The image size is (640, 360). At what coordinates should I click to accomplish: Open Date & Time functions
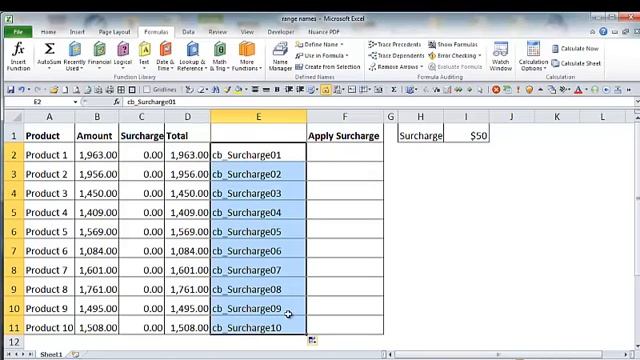click(x=165, y=56)
